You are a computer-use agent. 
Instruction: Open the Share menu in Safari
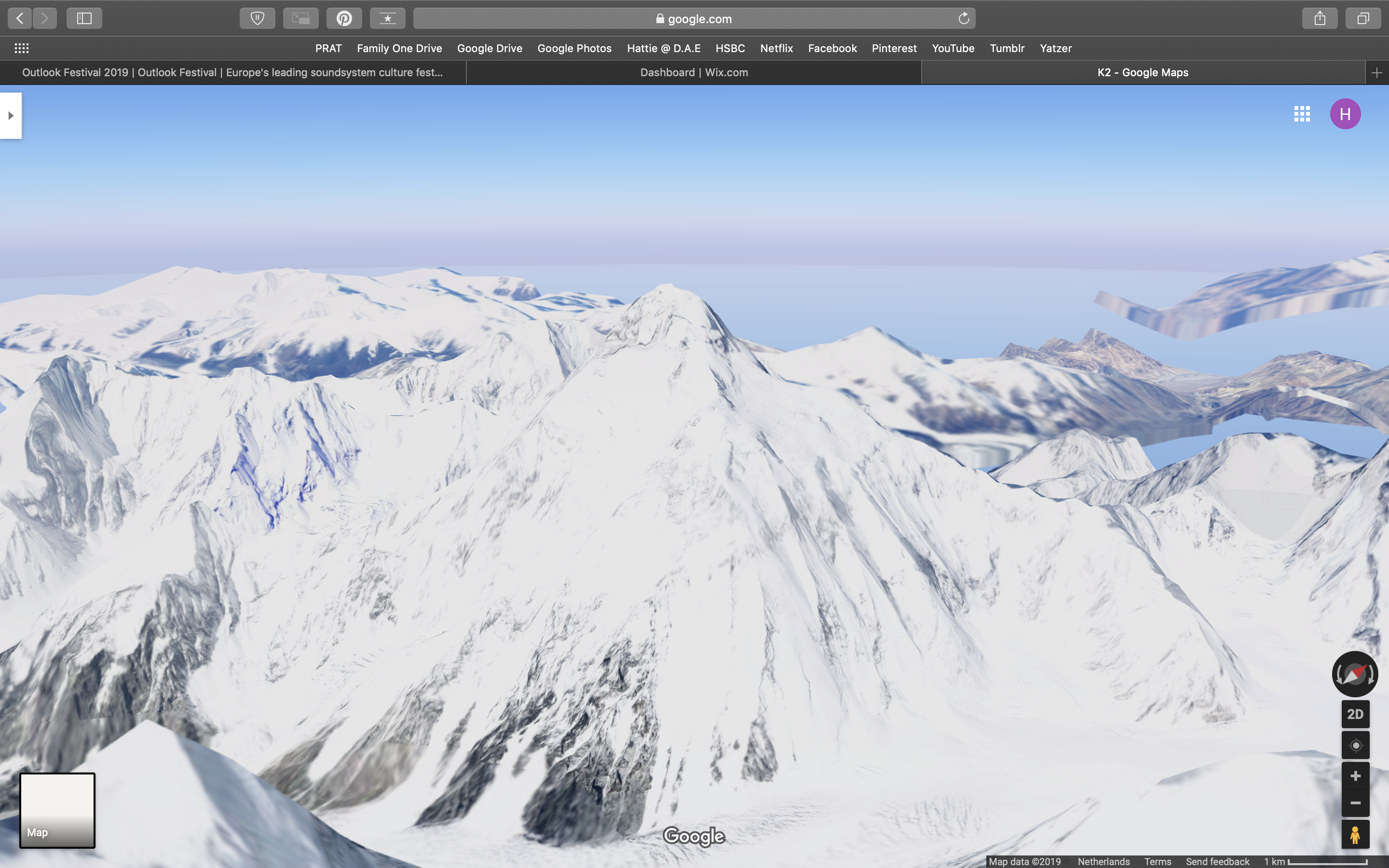click(1320, 18)
